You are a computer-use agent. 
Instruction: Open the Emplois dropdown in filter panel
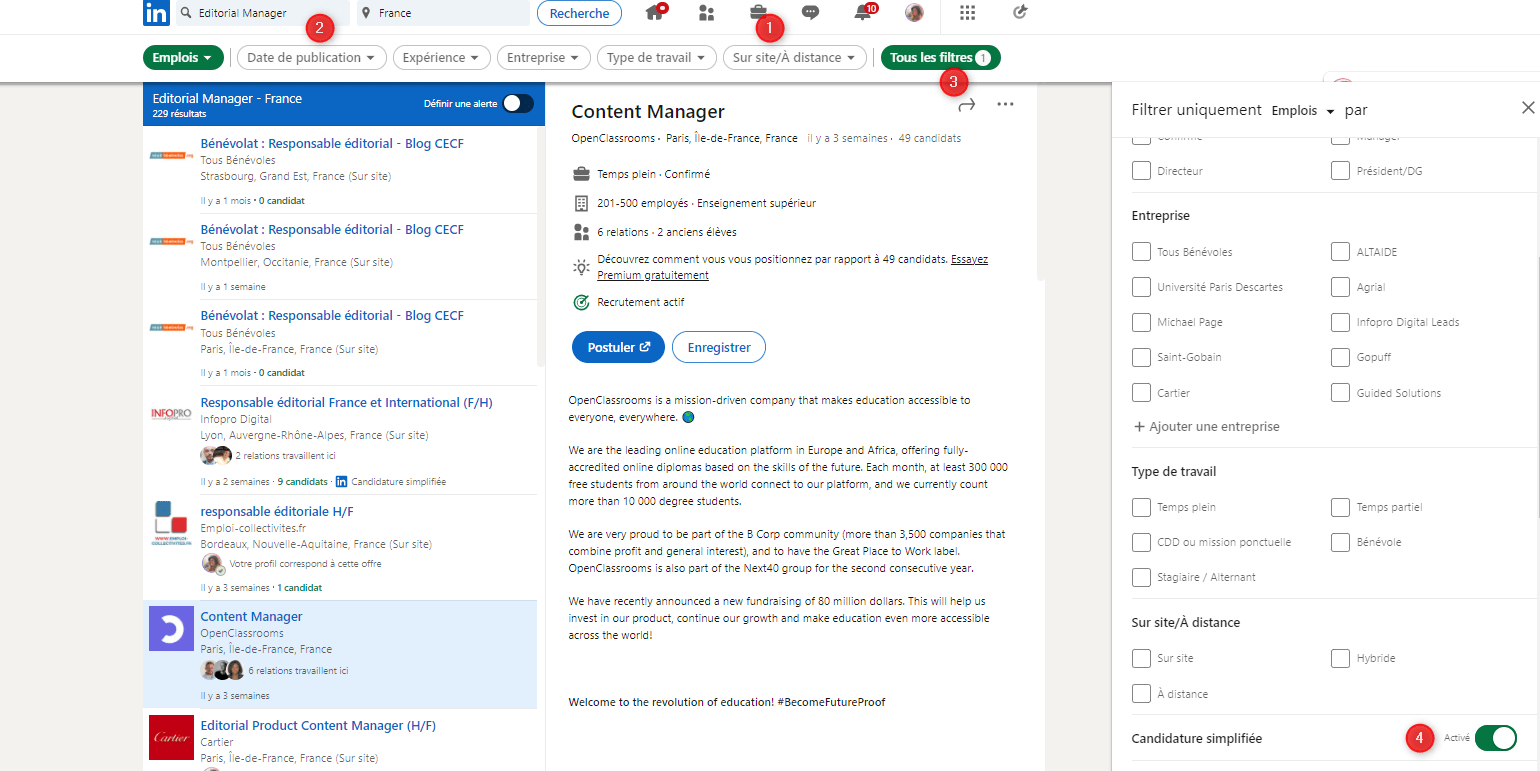(x=1303, y=110)
